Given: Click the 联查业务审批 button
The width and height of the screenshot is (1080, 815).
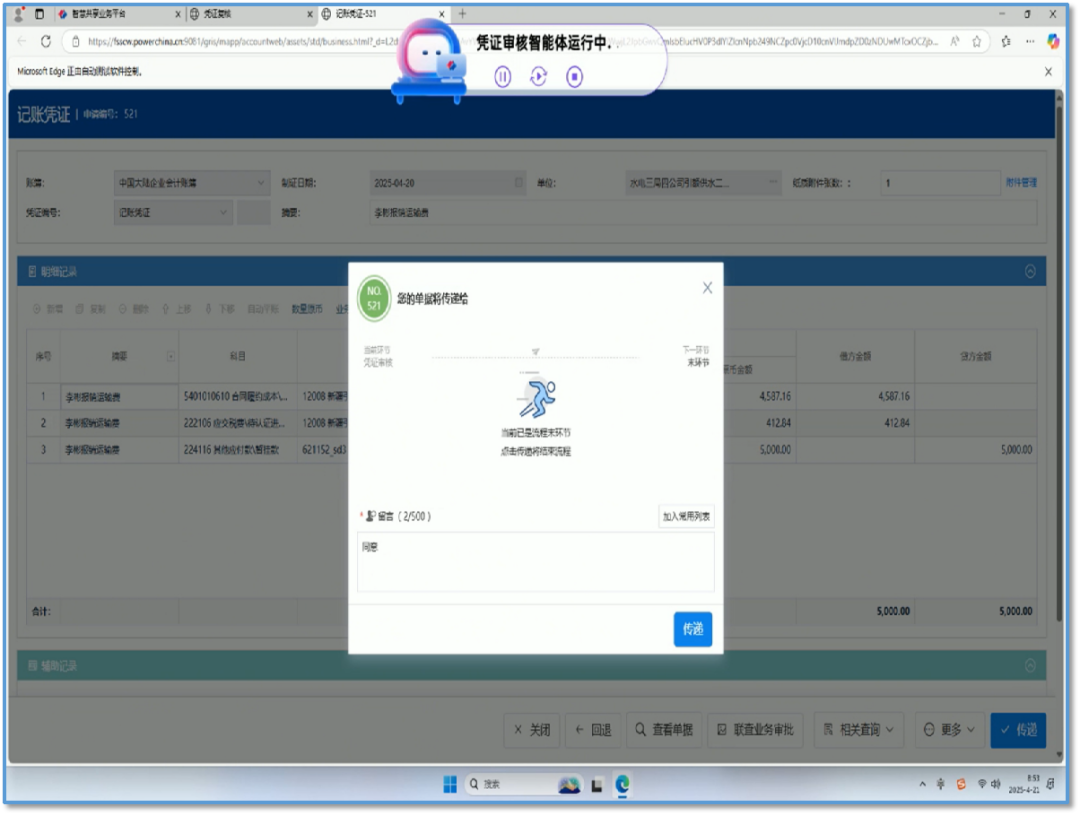Looking at the screenshot, I should click(x=756, y=730).
